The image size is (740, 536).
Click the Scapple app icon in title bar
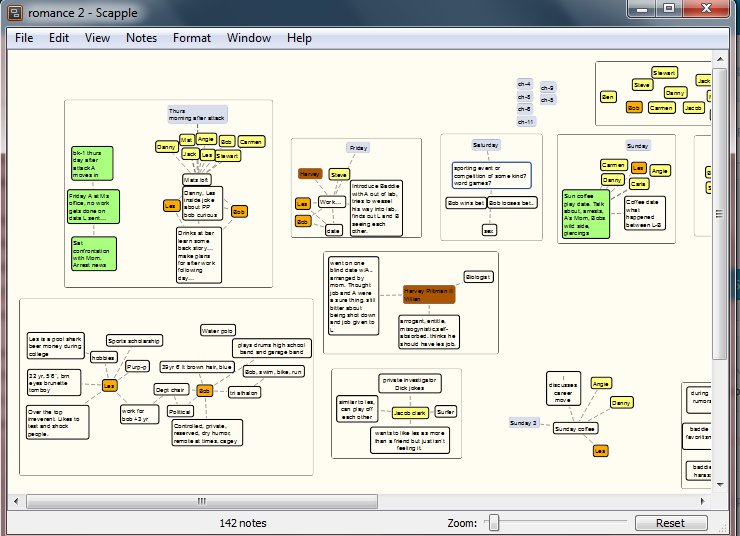point(14,10)
